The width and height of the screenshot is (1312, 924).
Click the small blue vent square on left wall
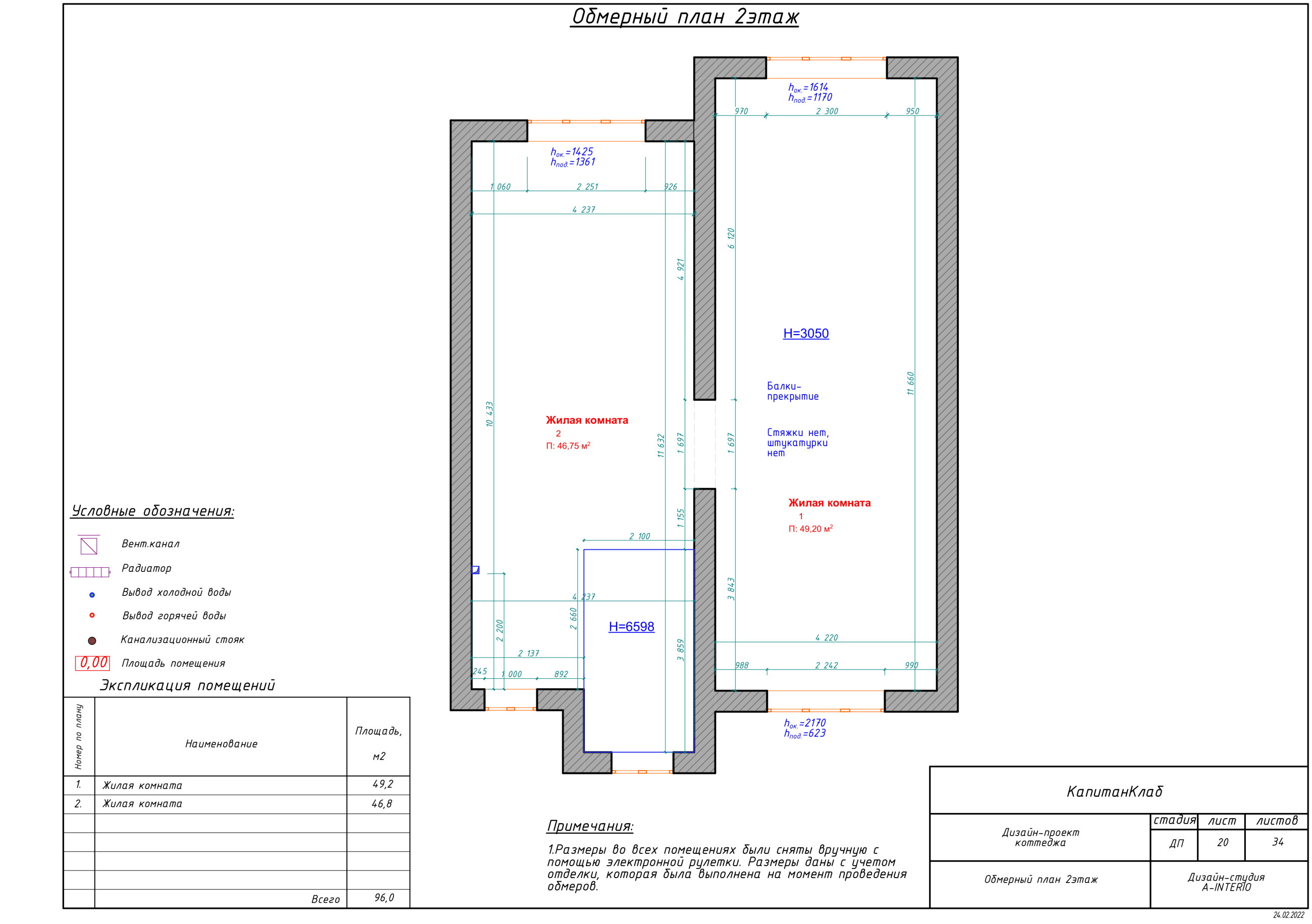(475, 570)
